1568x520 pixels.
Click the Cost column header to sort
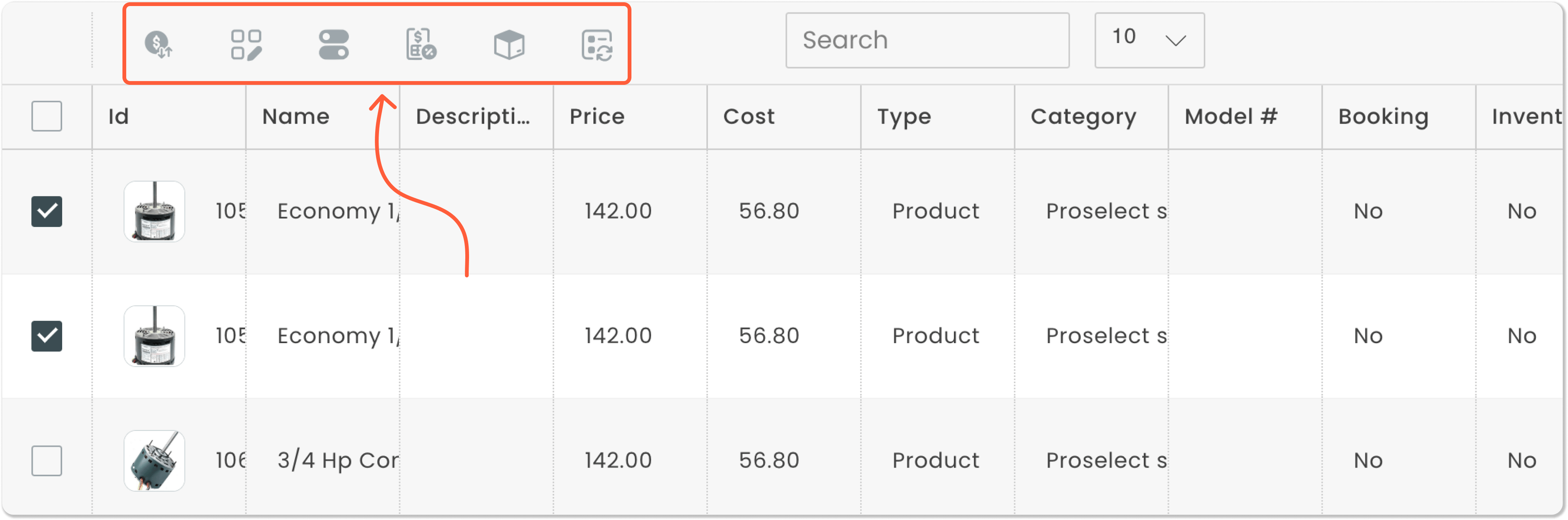[749, 116]
